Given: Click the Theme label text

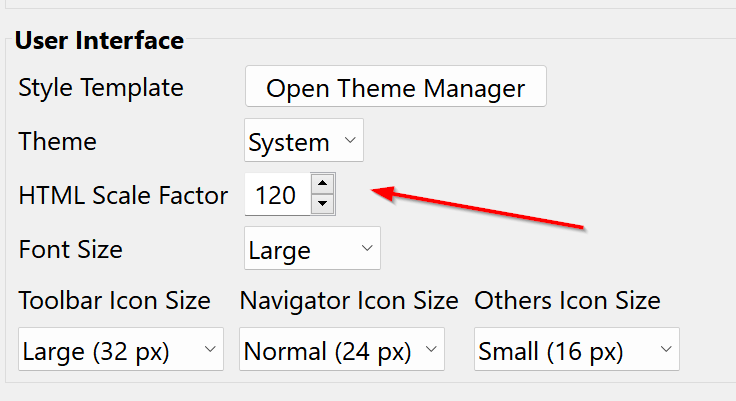Looking at the screenshot, I should (57, 141).
